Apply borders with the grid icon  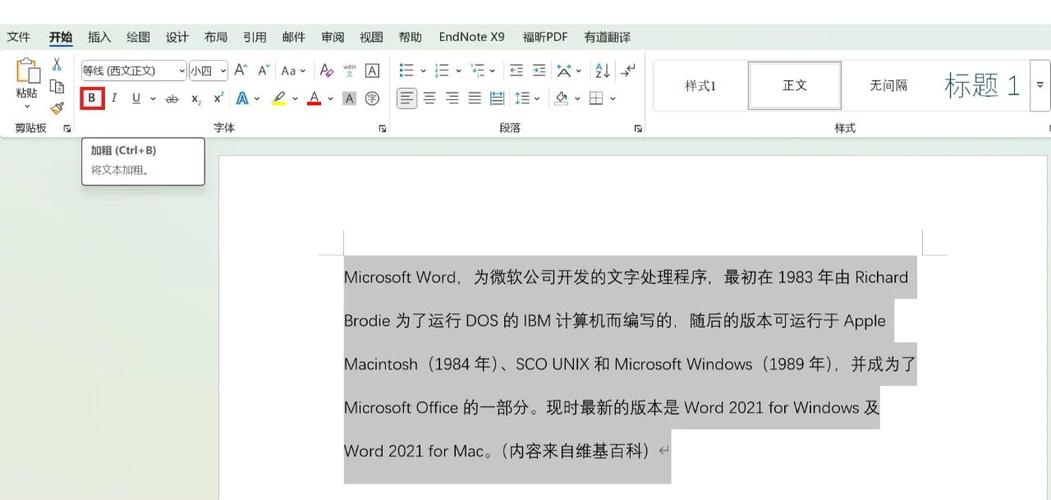point(596,99)
